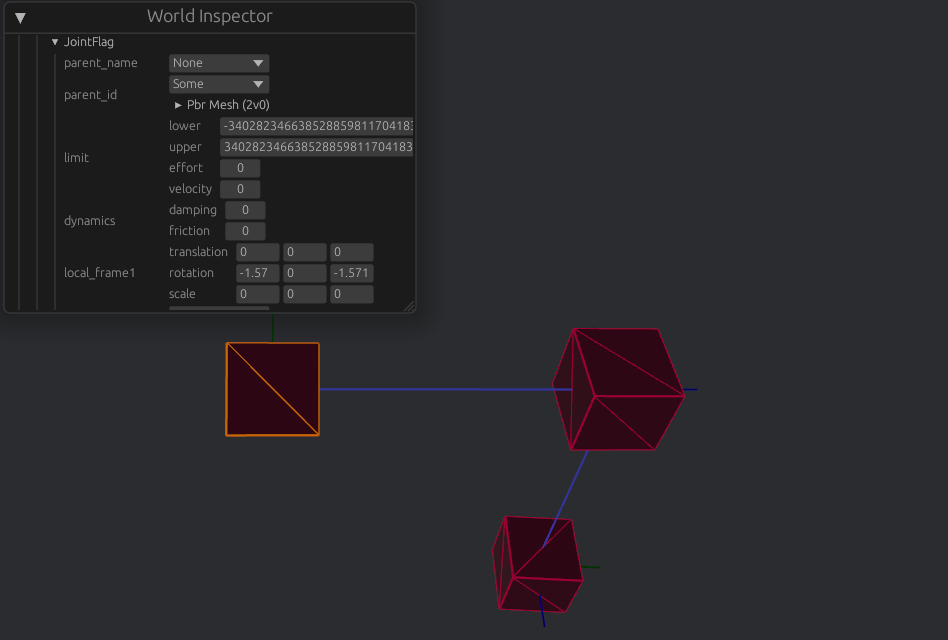Select the rotation field showing -1.57

coord(257,272)
